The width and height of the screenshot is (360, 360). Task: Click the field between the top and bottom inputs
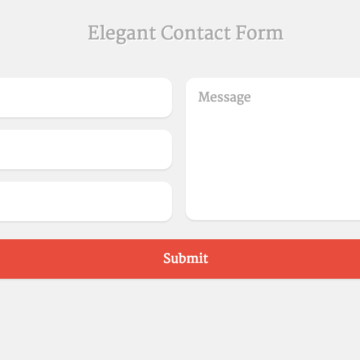[86, 149]
